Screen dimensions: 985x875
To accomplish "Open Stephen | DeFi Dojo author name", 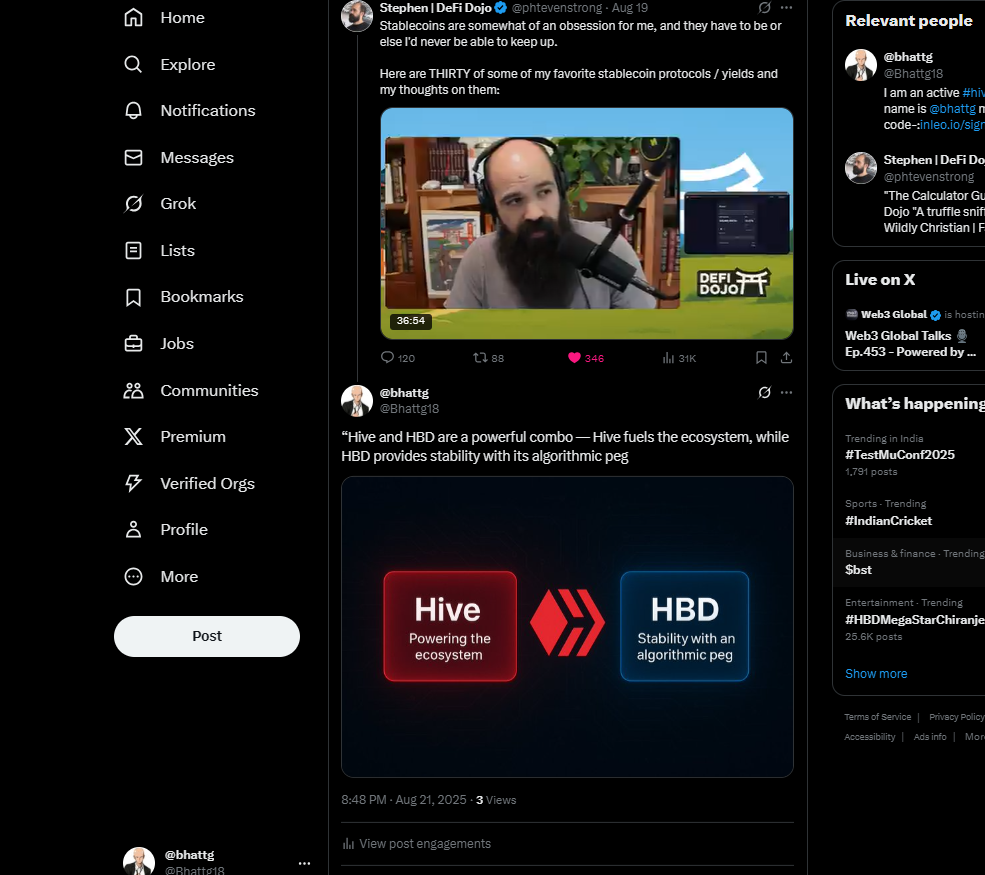I will pos(435,8).
